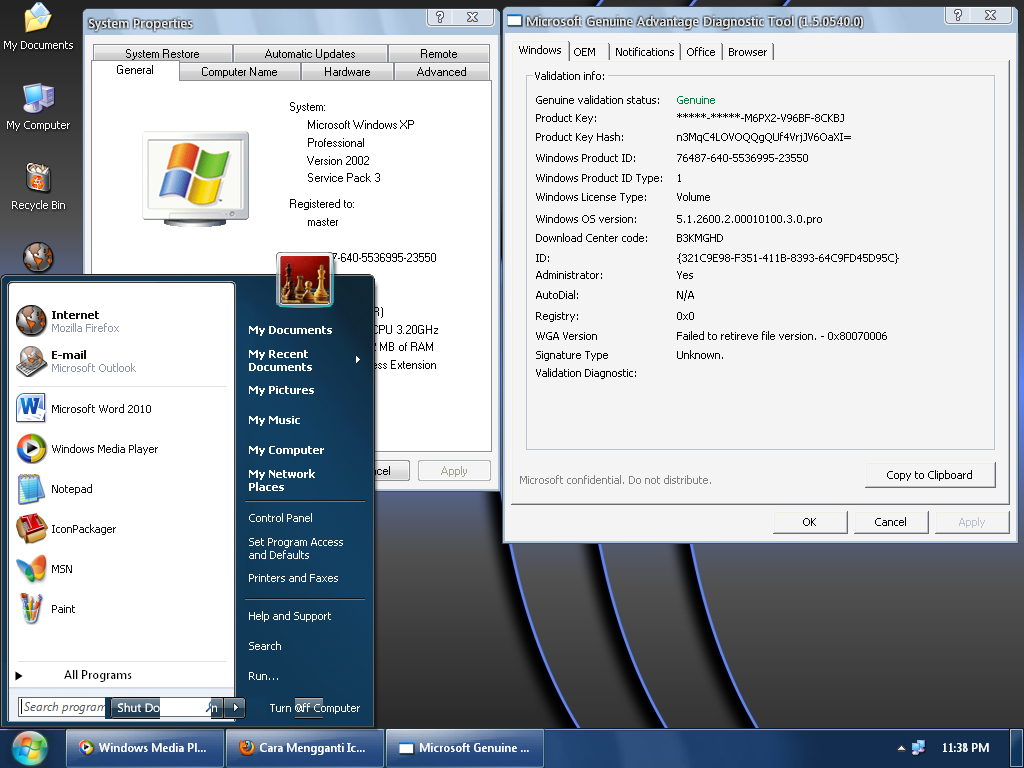Switch to System Restore tab

click(162, 54)
